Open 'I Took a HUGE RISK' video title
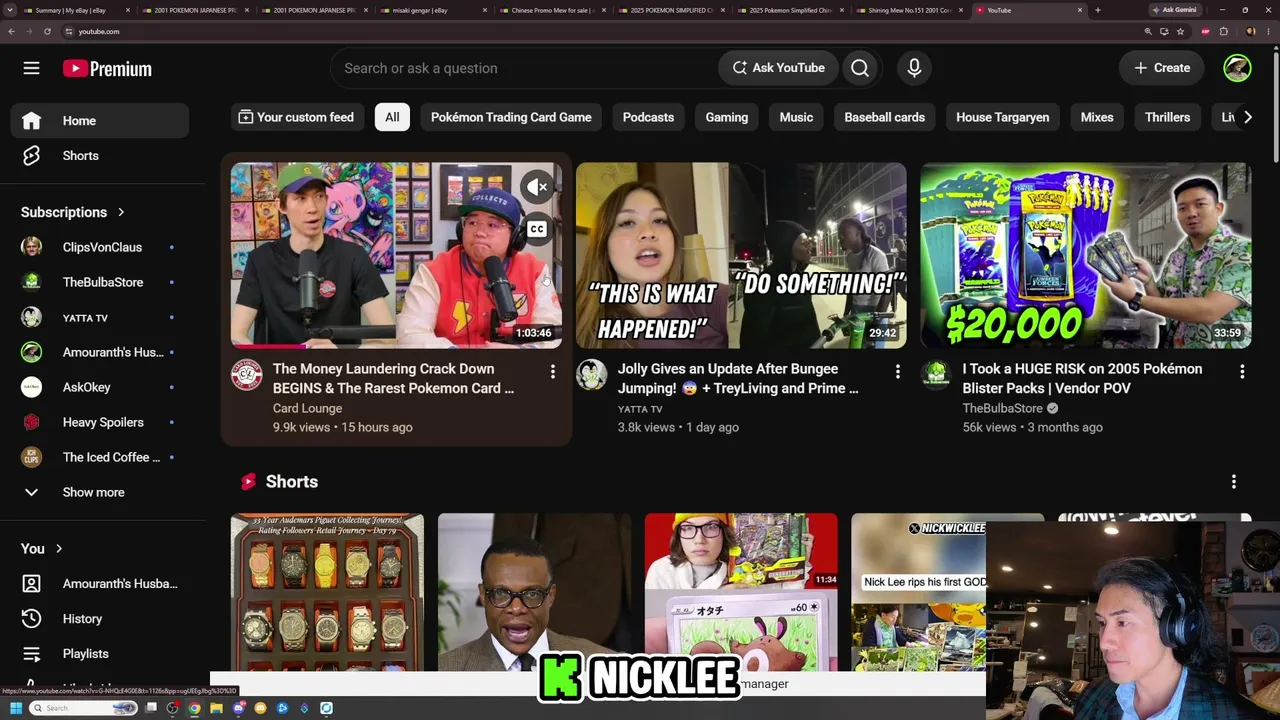Screen dimensions: 1280x720 (1082, 378)
